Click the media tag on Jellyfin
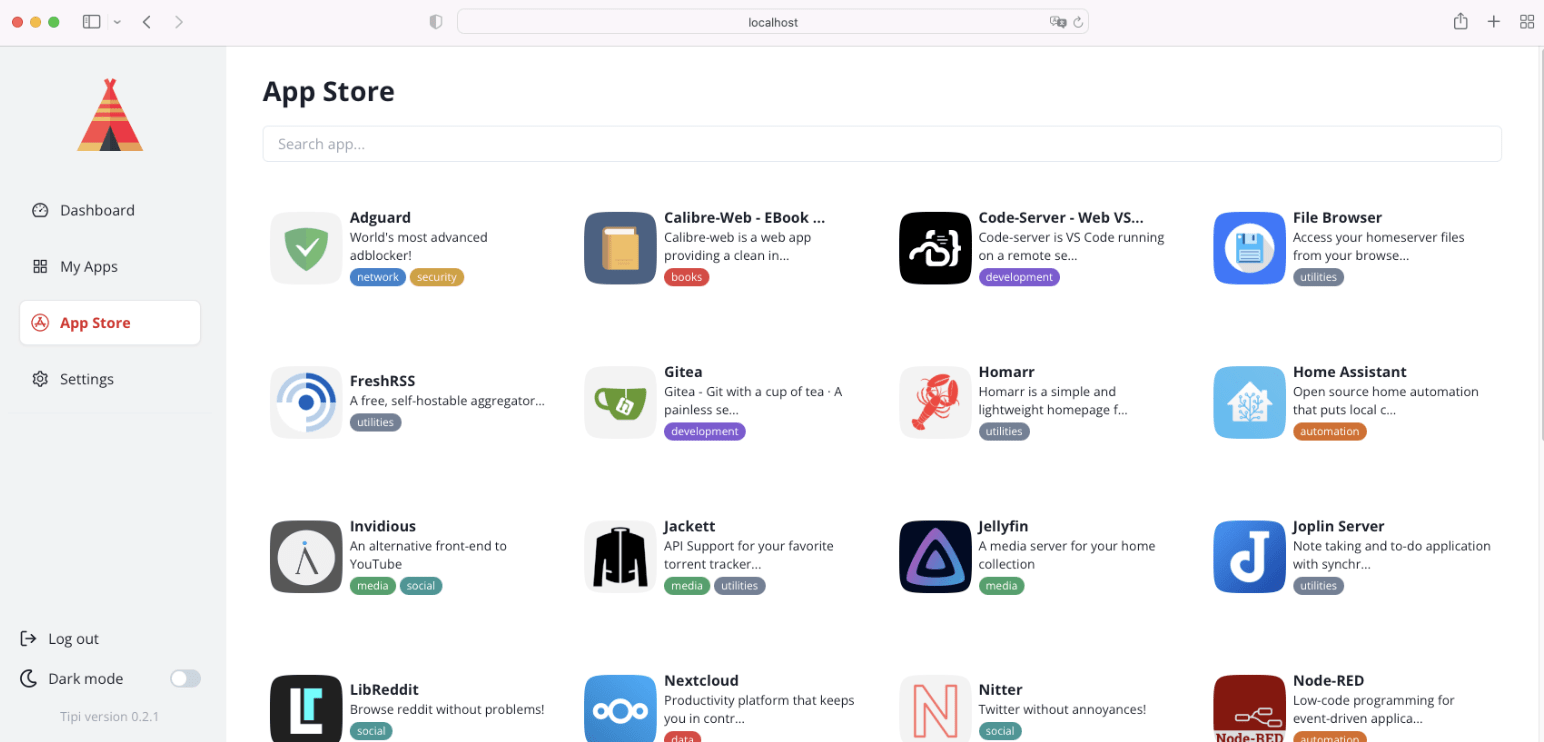 (x=1001, y=586)
